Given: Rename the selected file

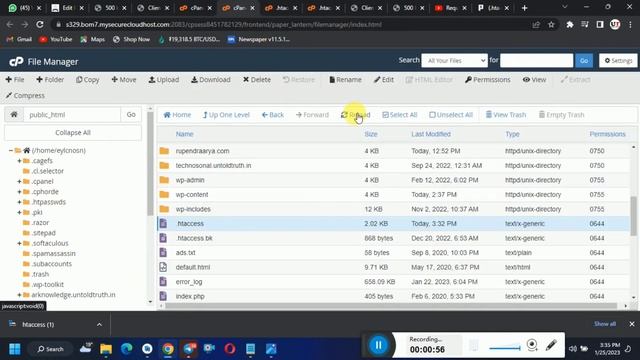Looking at the screenshot, I should pos(345,80).
